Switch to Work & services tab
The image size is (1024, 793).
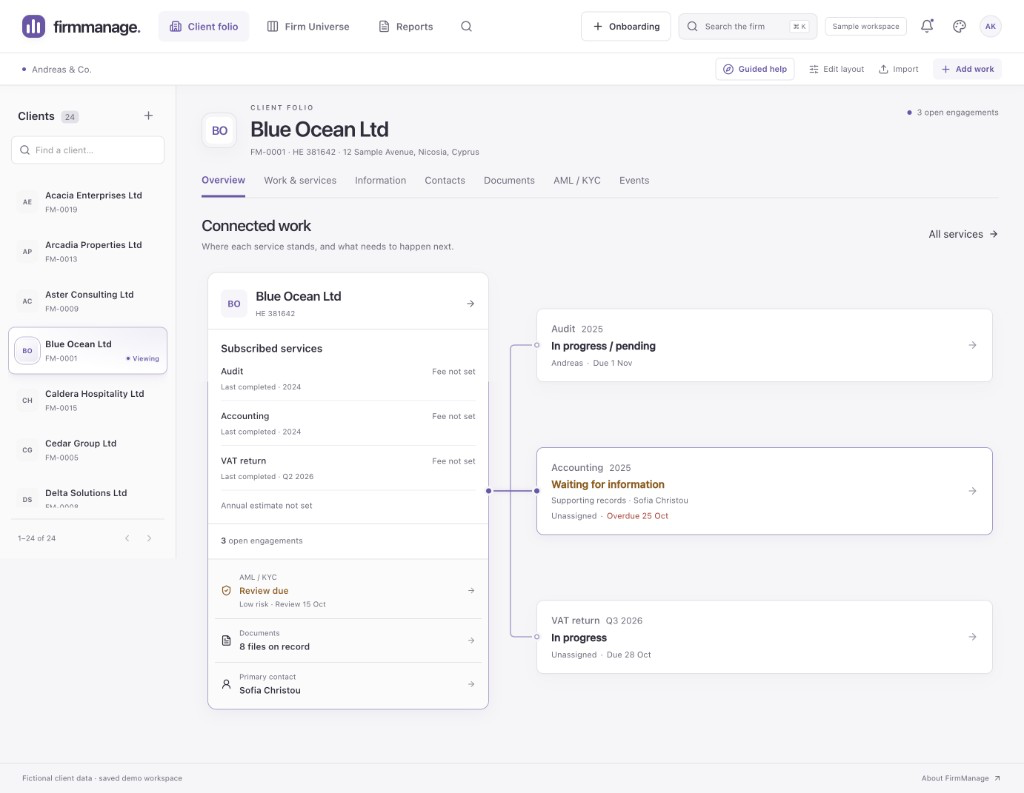[300, 180]
